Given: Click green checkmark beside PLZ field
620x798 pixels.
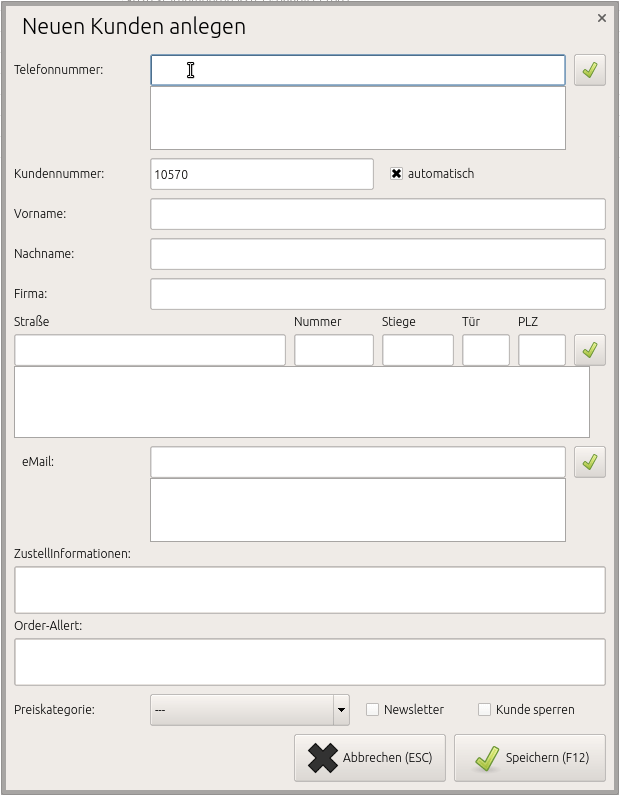Looking at the screenshot, I should pos(590,350).
